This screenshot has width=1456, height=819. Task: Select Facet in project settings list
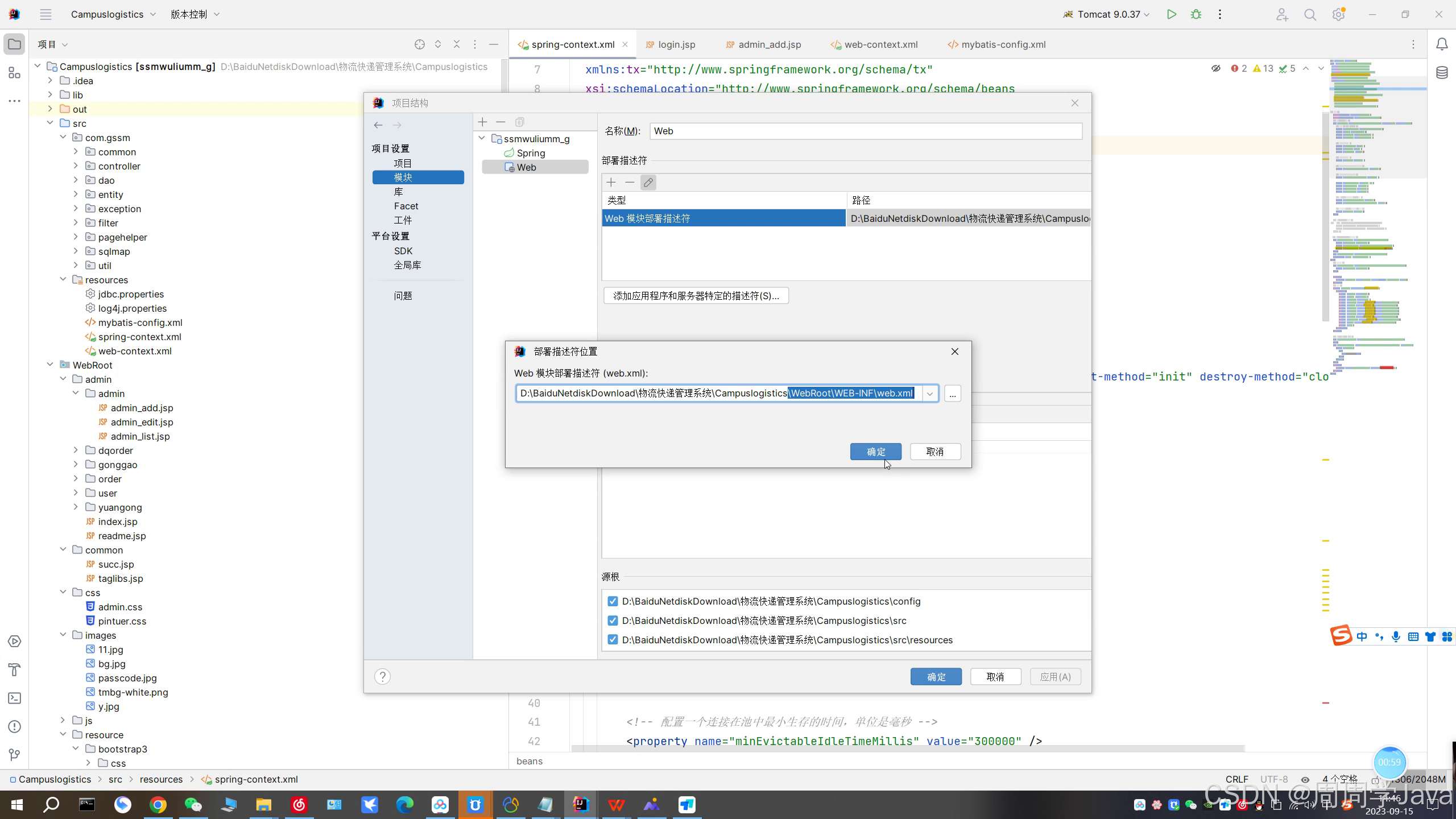click(406, 206)
